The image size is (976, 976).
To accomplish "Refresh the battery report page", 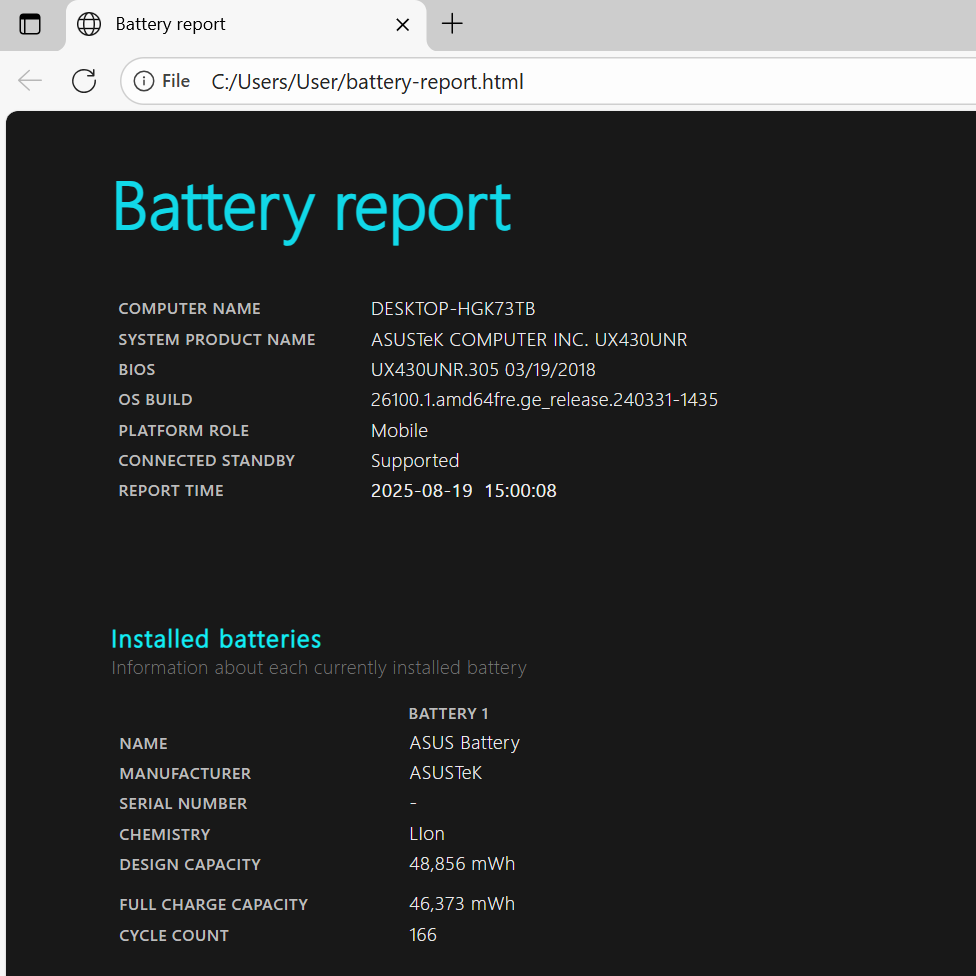I will [x=84, y=81].
